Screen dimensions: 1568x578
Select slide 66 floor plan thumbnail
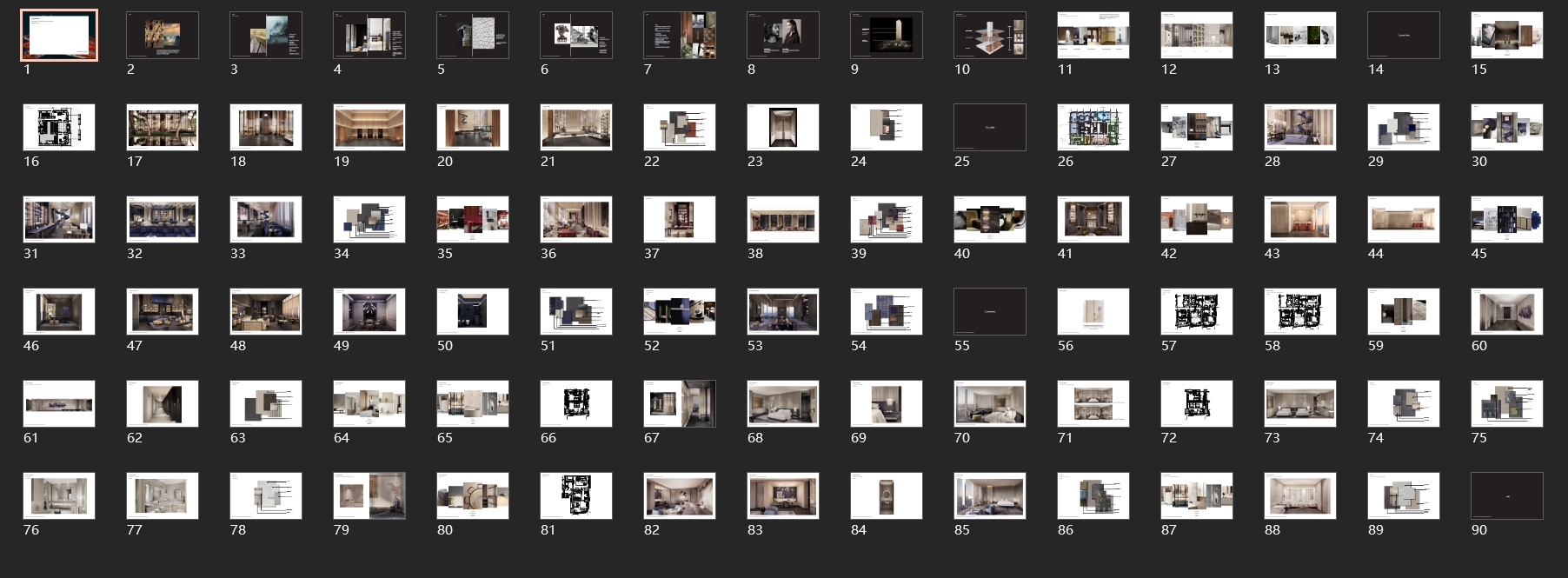[x=575, y=404]
